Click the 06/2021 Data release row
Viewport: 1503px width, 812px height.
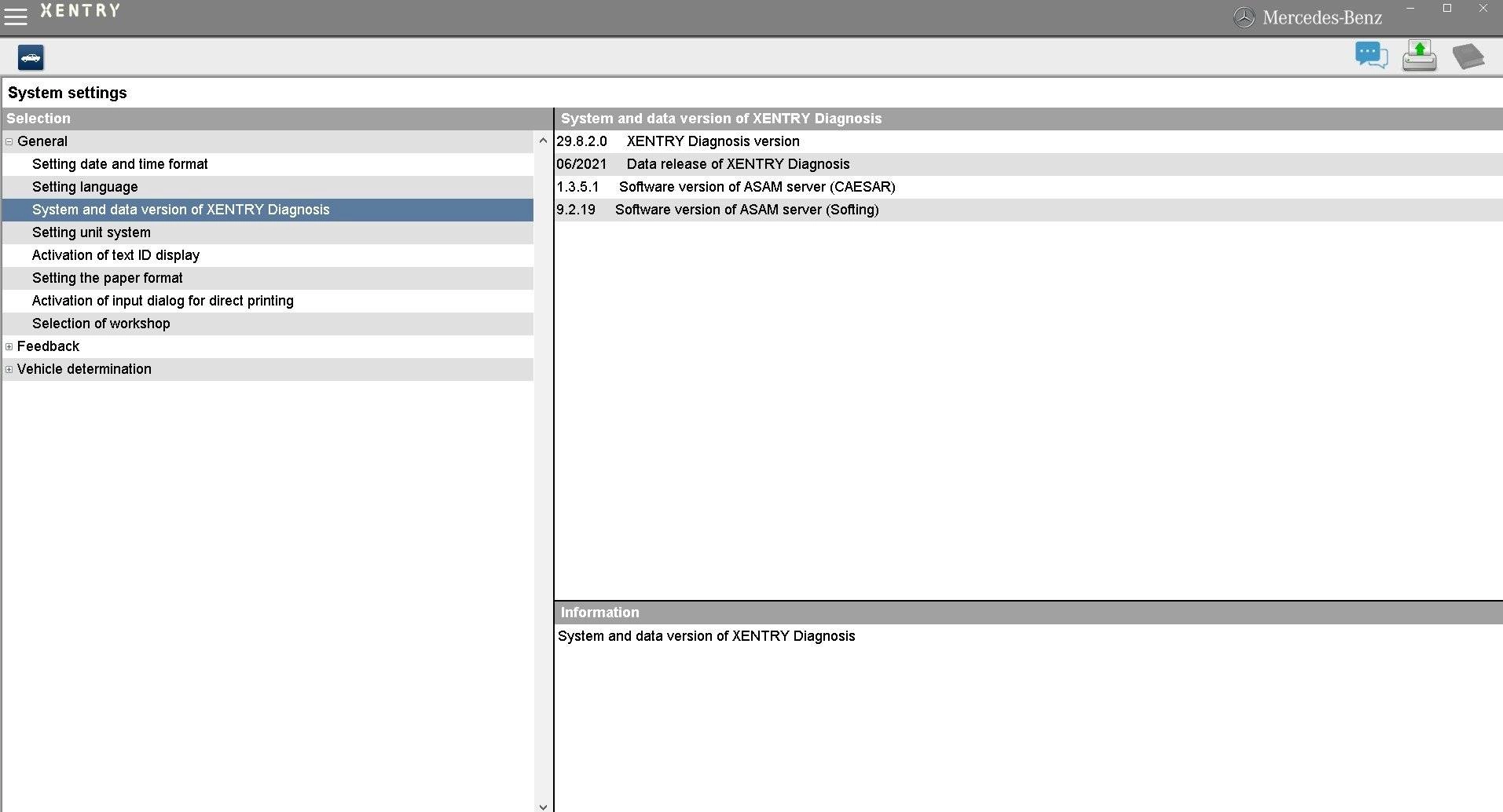1028,164
